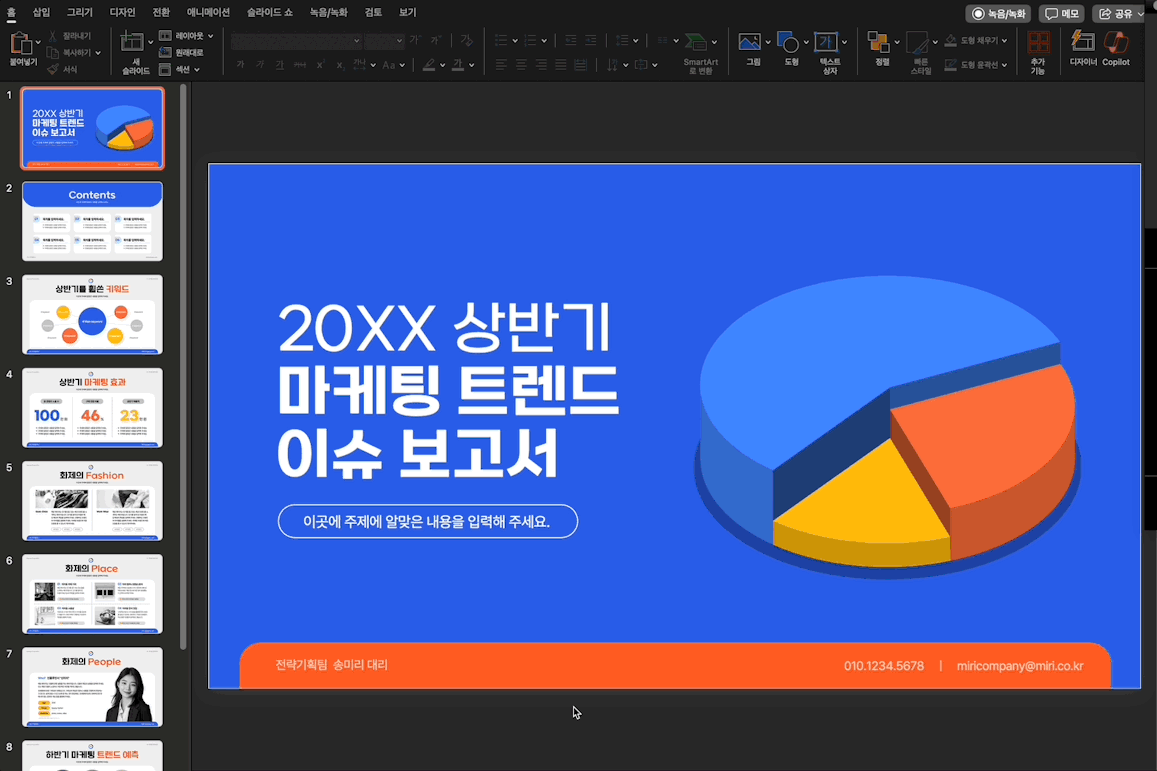Open the Shapes (도형) gallery icon

[x=788, y=42]
